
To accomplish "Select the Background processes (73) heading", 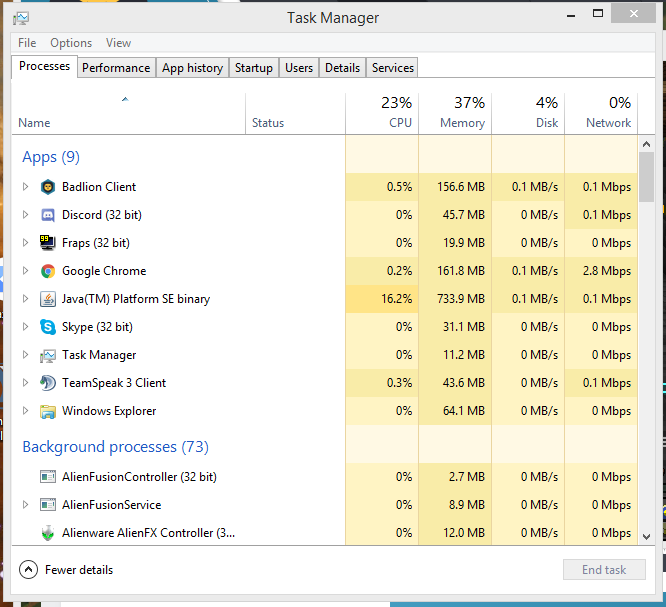I will [116, 447].
